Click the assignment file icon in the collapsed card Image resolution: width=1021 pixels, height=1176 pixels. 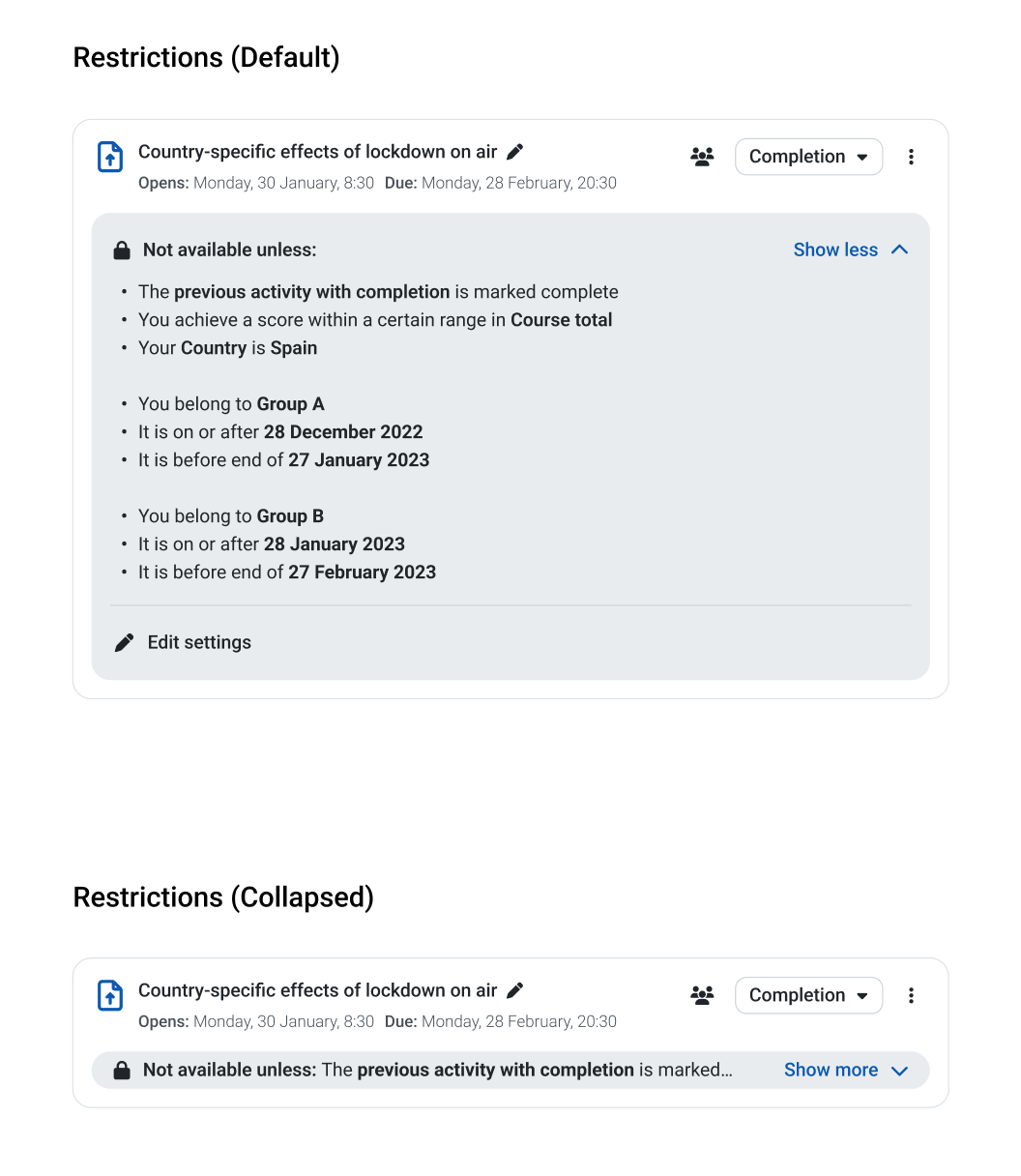(110, 995)
